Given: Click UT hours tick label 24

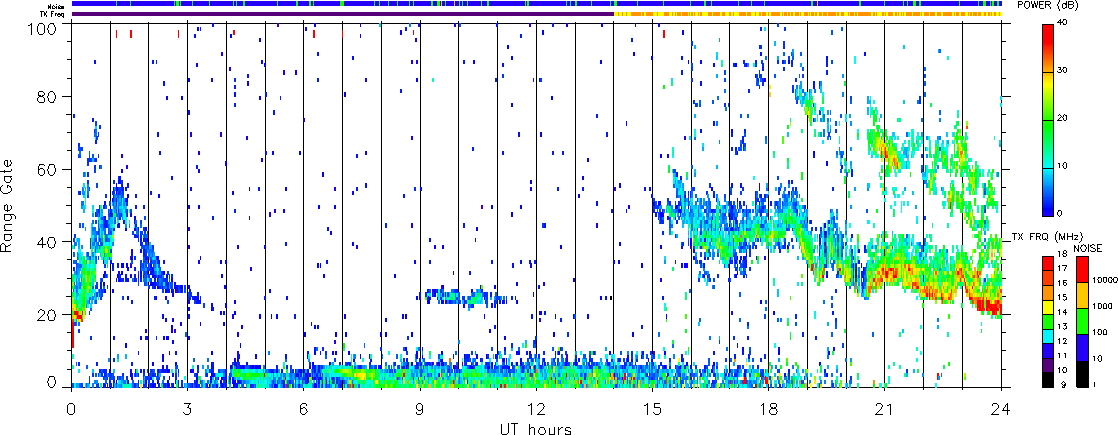Looking at the screenshot, I should (x=1001, y=409).
